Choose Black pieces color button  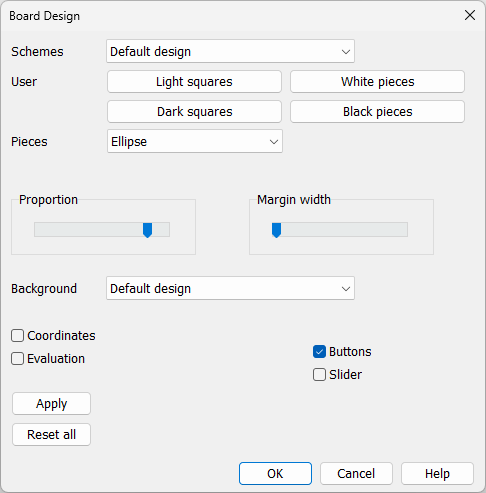coord(377,112)
